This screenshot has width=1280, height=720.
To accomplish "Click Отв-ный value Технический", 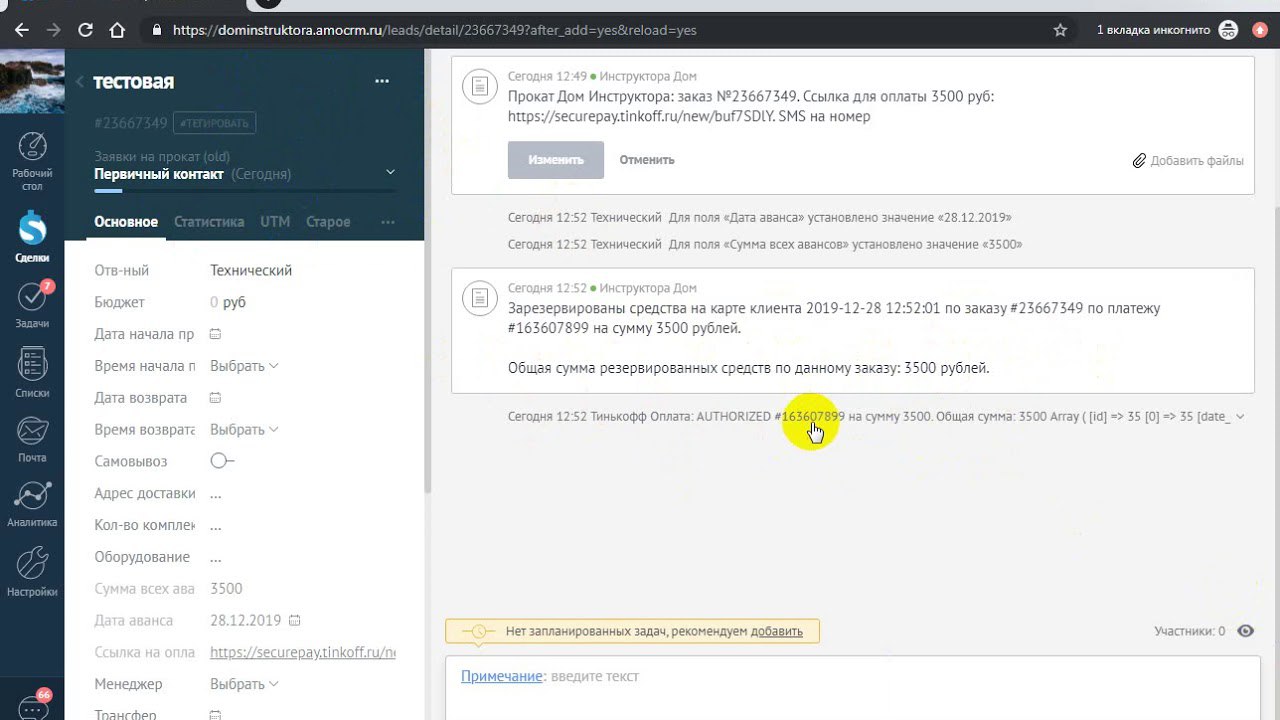I will tap(251, 270).
